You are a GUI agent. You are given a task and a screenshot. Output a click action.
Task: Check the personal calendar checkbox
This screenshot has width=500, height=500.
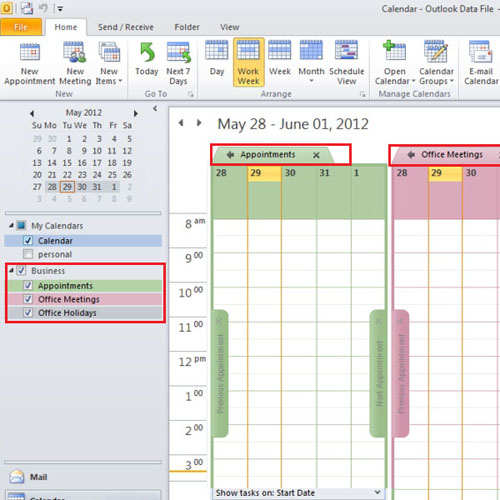pyautogui.click(x=28, y=254)
